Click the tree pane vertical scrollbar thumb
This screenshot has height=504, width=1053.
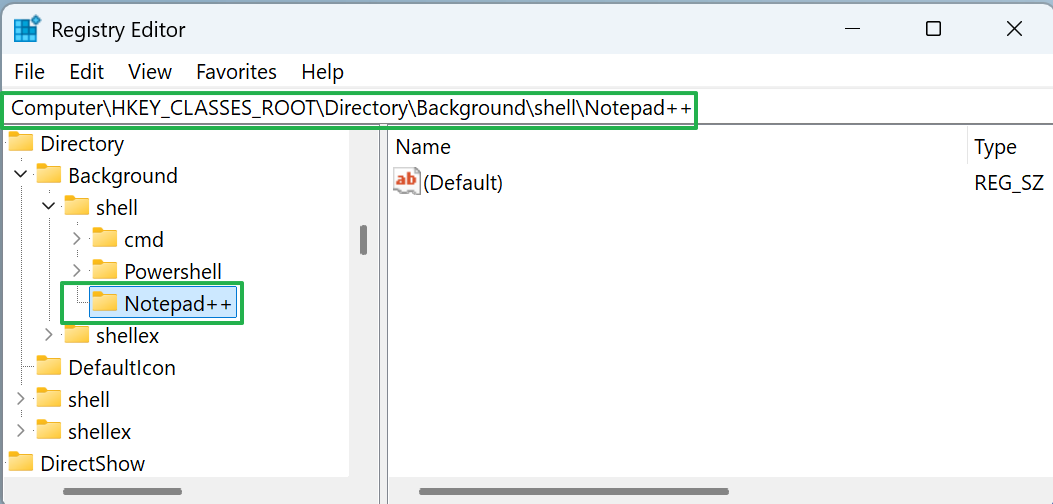click(x=363, y=240)
